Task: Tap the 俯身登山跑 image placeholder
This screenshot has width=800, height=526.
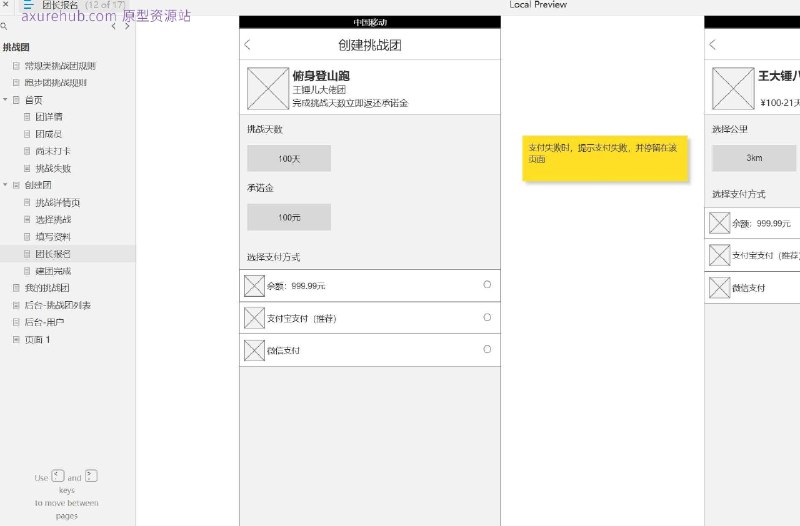Action: coord(268,88)
